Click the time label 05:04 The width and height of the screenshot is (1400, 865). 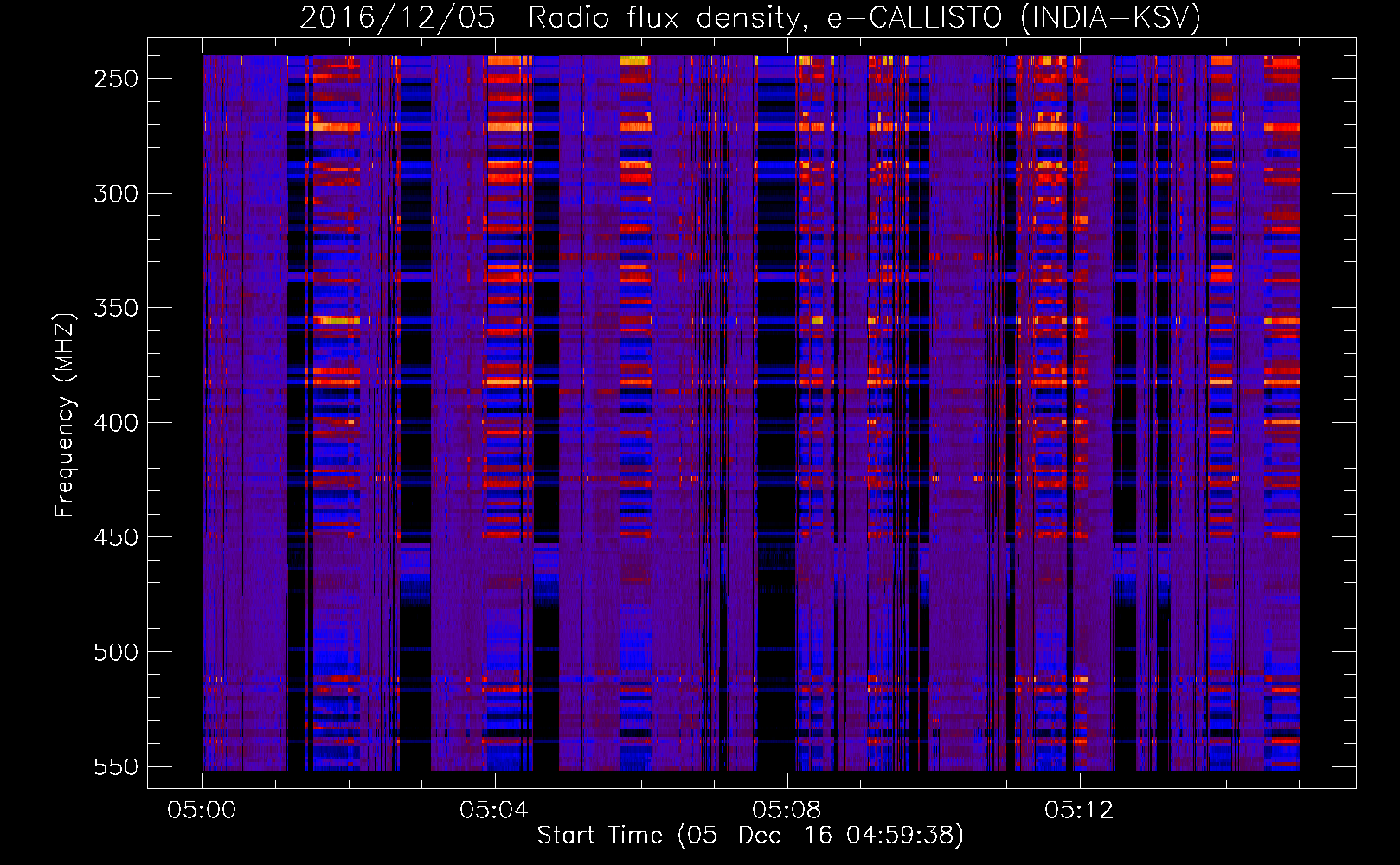coord(494,811)
